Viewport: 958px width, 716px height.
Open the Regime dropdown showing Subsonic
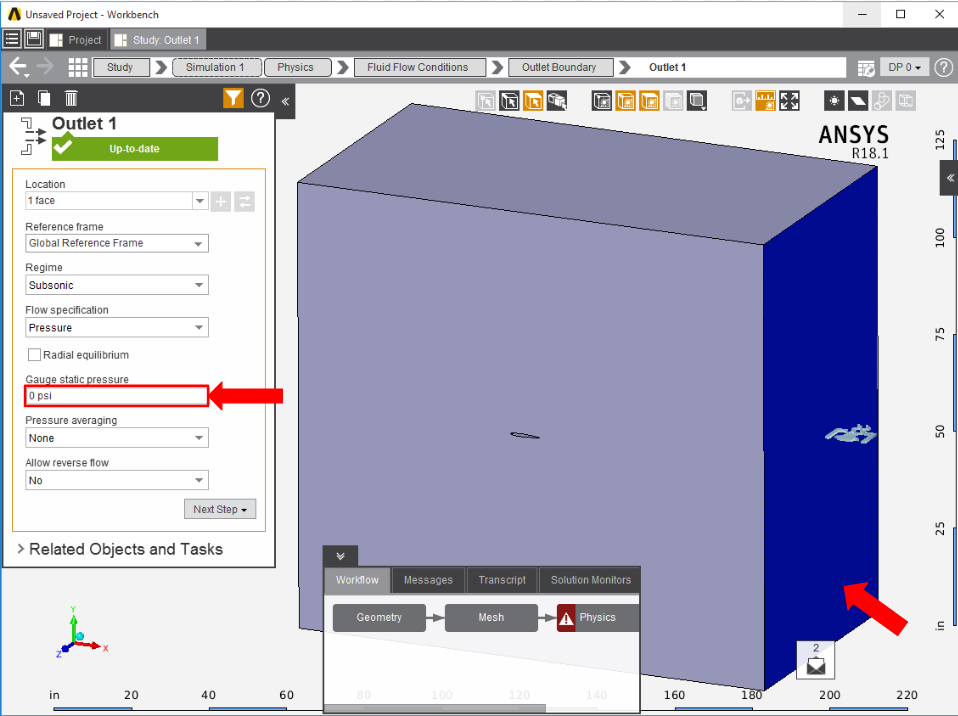coord(117,285)
